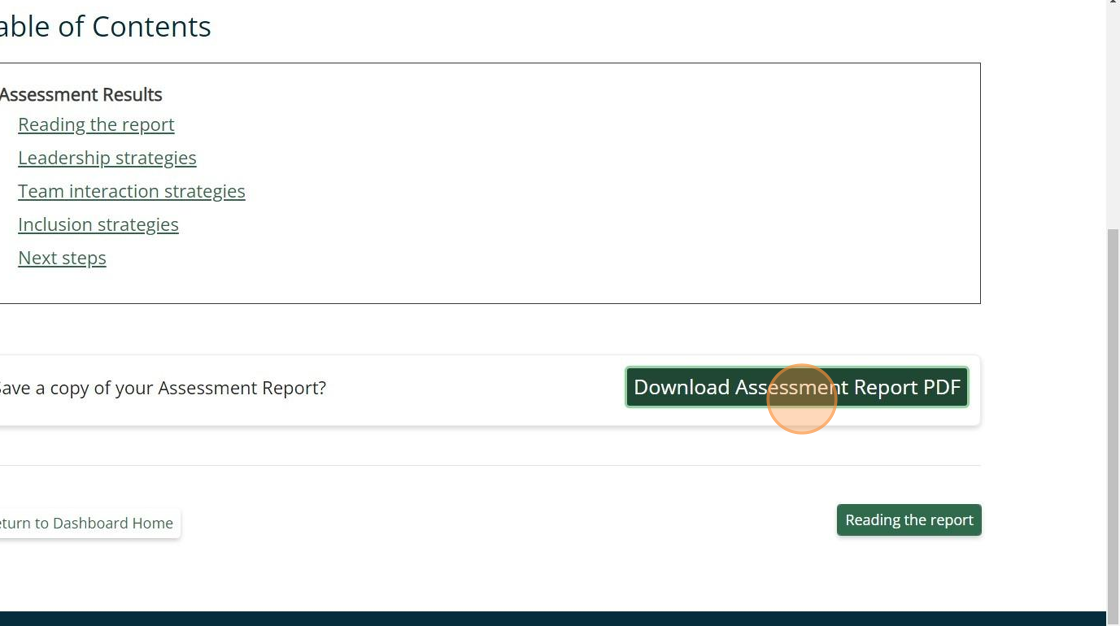Open the 'Reading the report' contents link
This screenshot has width=1120, height=626.
pos(96,124)
